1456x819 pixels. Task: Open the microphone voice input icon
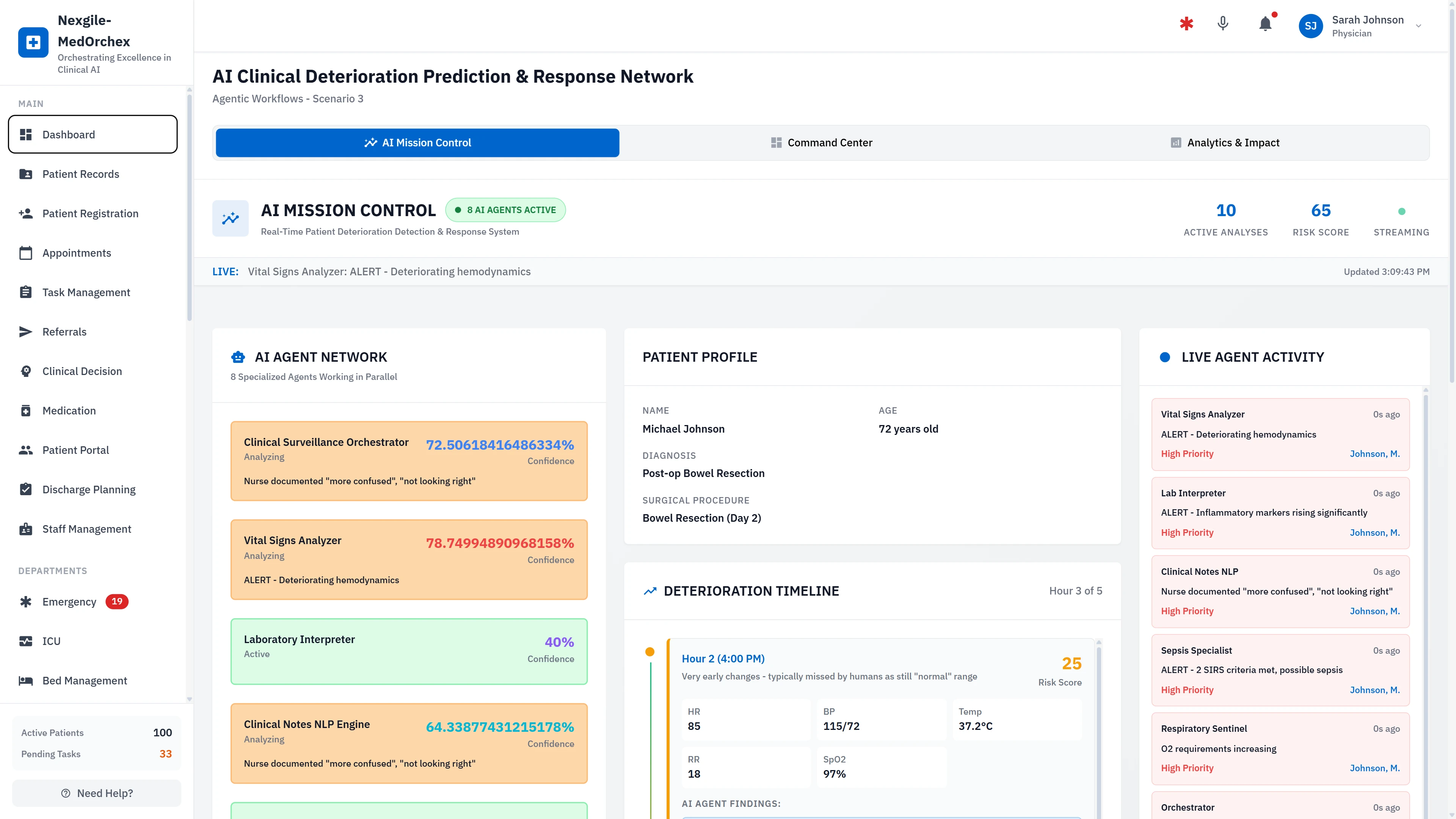(1222, 25)
